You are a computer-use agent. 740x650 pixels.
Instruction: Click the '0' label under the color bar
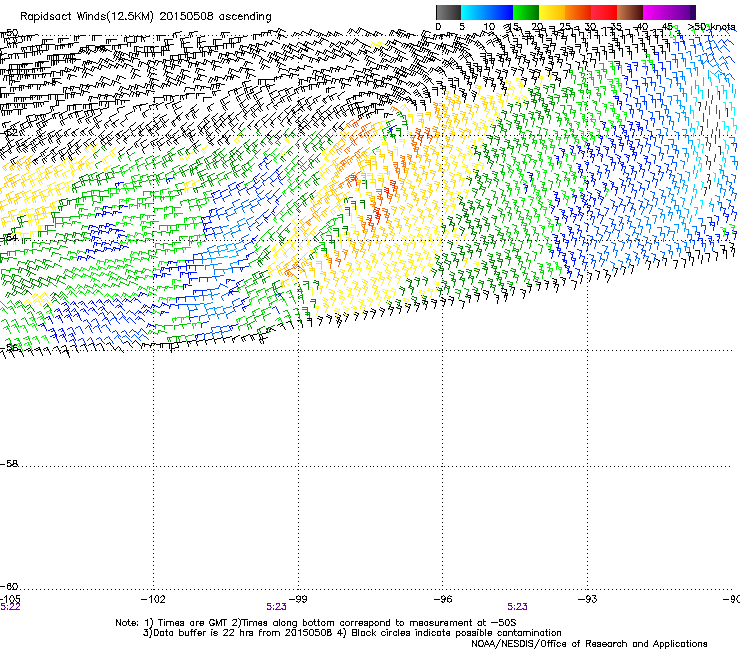click(438, 27)
